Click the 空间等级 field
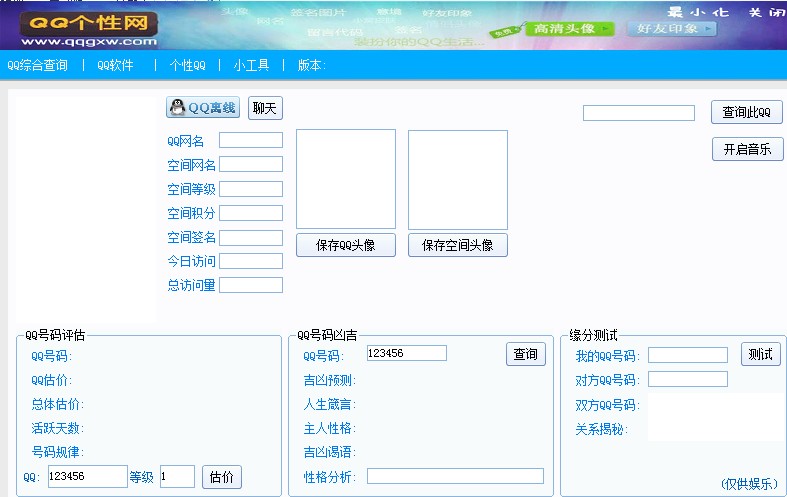The image size is (787, 497). 251,189
